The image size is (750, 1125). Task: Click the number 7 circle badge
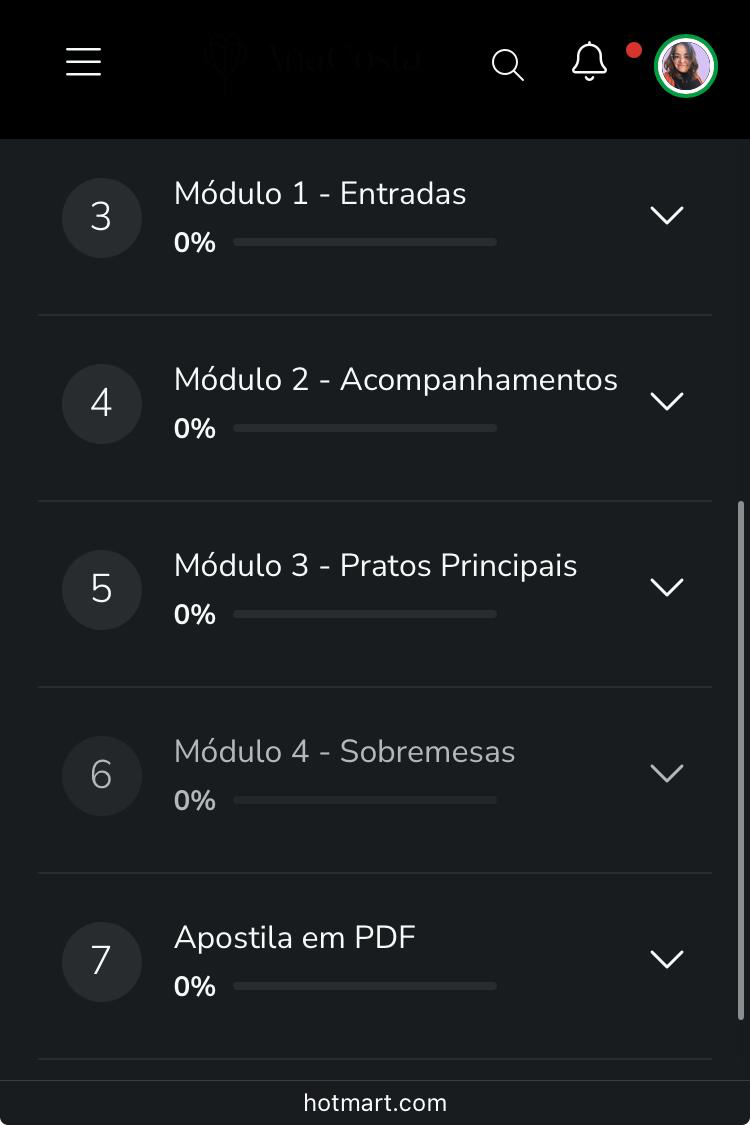[101, 961]
